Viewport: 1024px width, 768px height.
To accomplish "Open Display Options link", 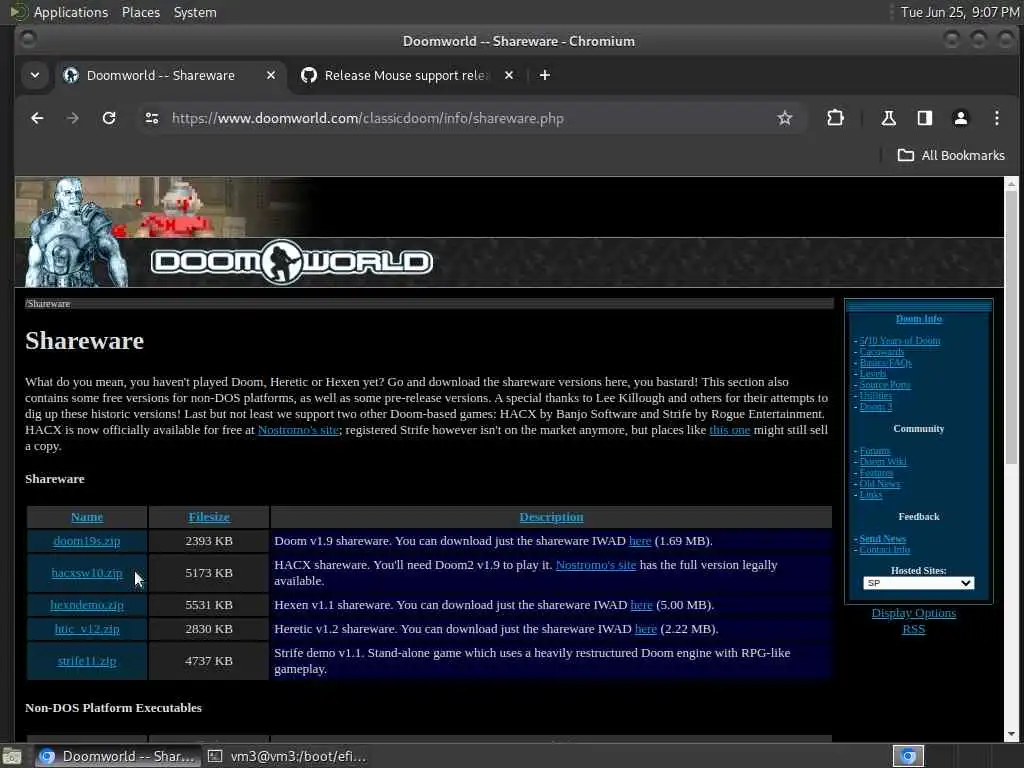I will 914,613.
